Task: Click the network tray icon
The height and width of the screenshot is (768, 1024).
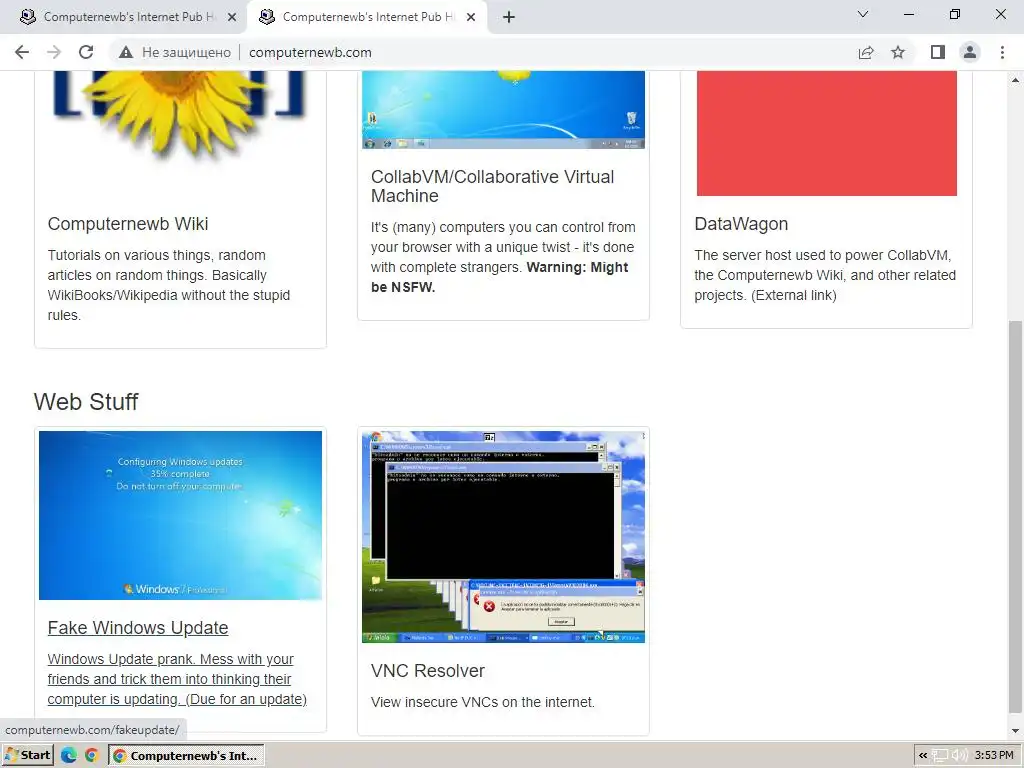Action: point(940,756)
